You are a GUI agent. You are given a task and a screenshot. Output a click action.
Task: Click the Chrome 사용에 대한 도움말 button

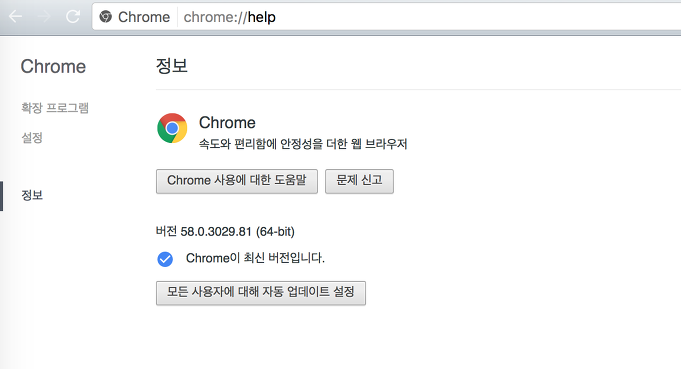(x=237, y=181)
